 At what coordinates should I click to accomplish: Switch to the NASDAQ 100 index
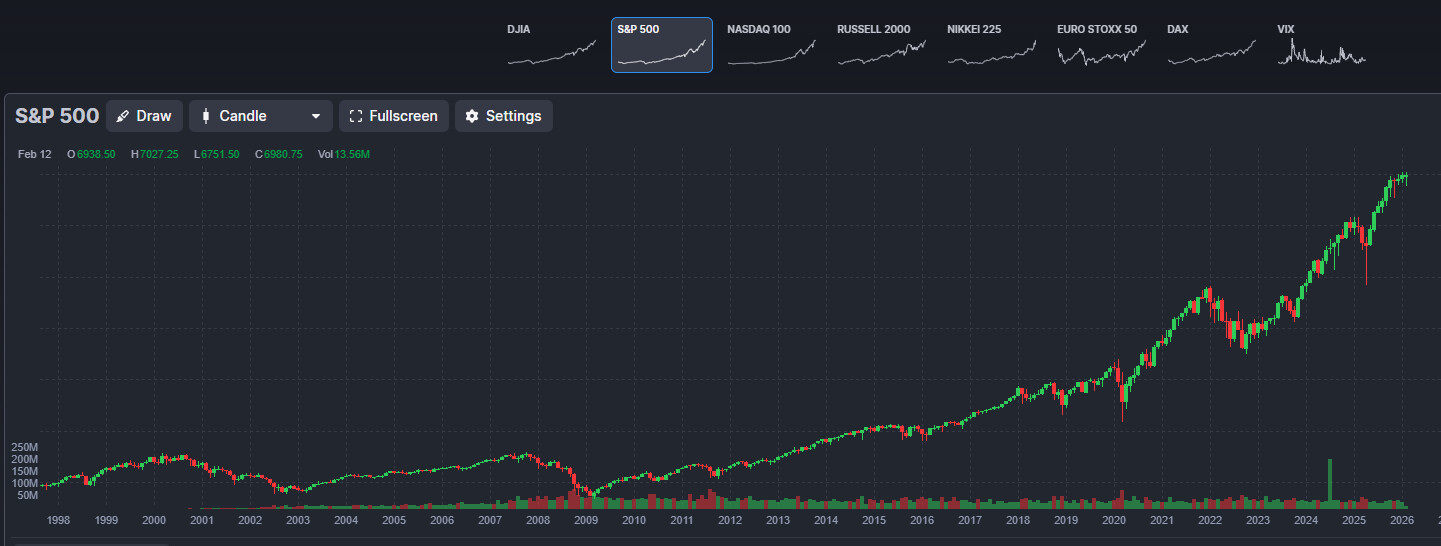pos(772,45)
